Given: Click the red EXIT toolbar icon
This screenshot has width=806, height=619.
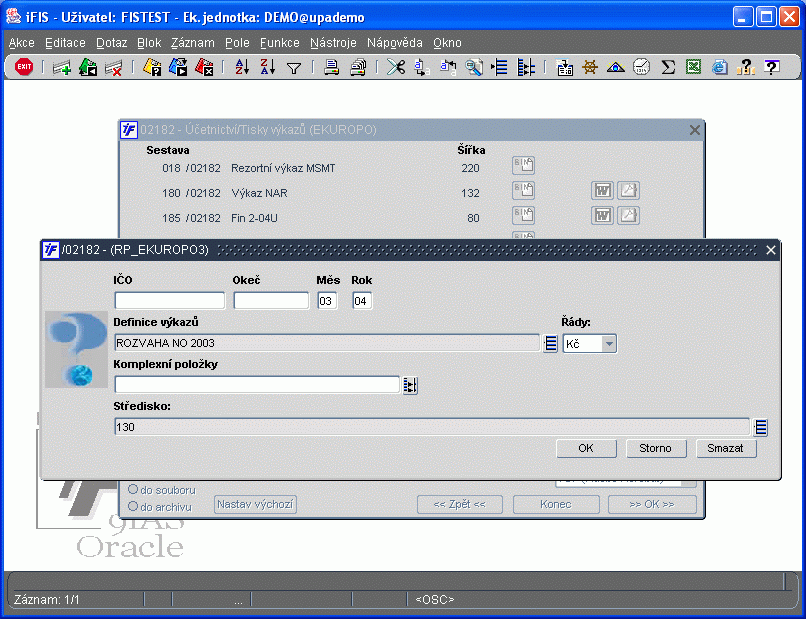Looking at the screenshot, I should 24,67.
